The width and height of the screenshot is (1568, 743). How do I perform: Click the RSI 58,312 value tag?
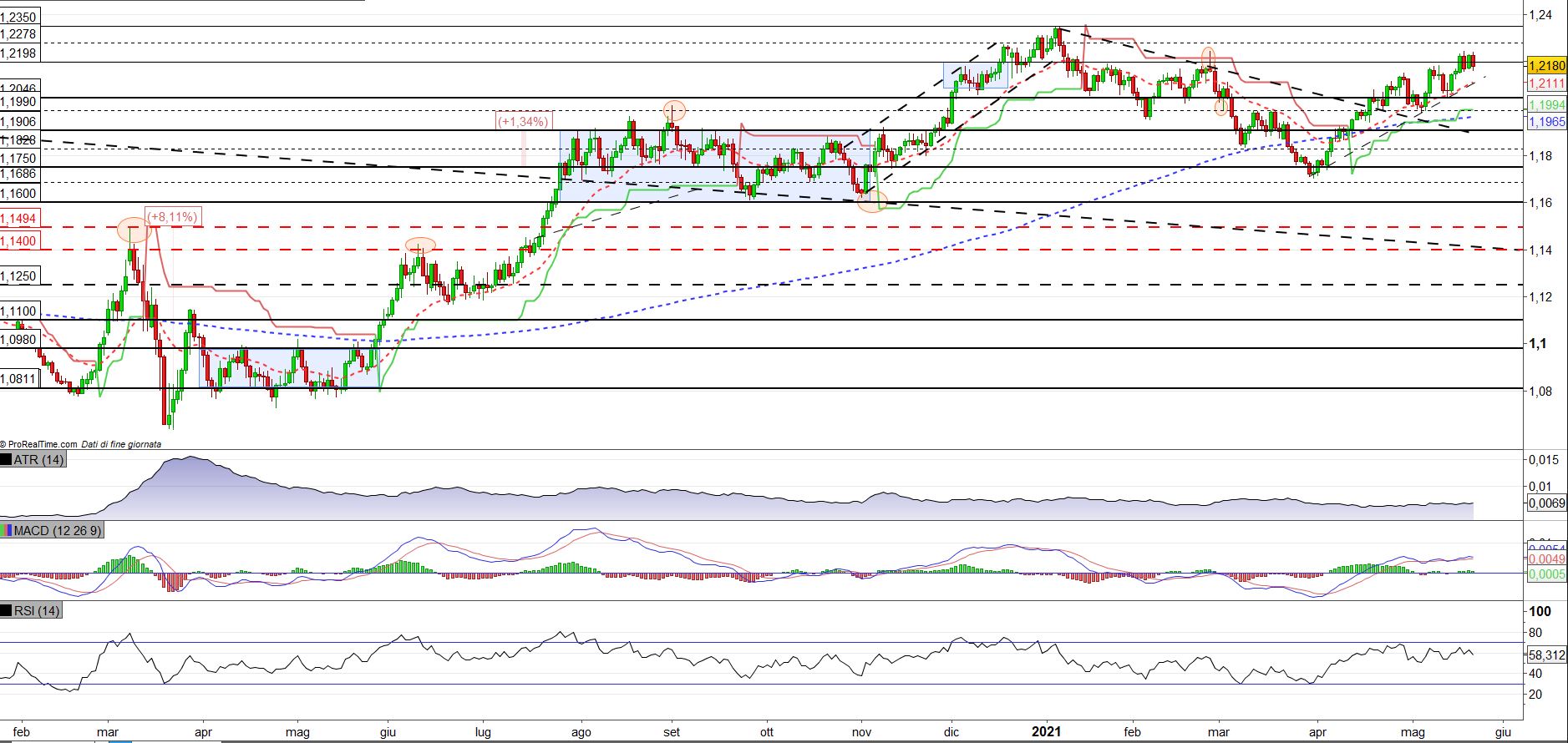coord(1545,655)
